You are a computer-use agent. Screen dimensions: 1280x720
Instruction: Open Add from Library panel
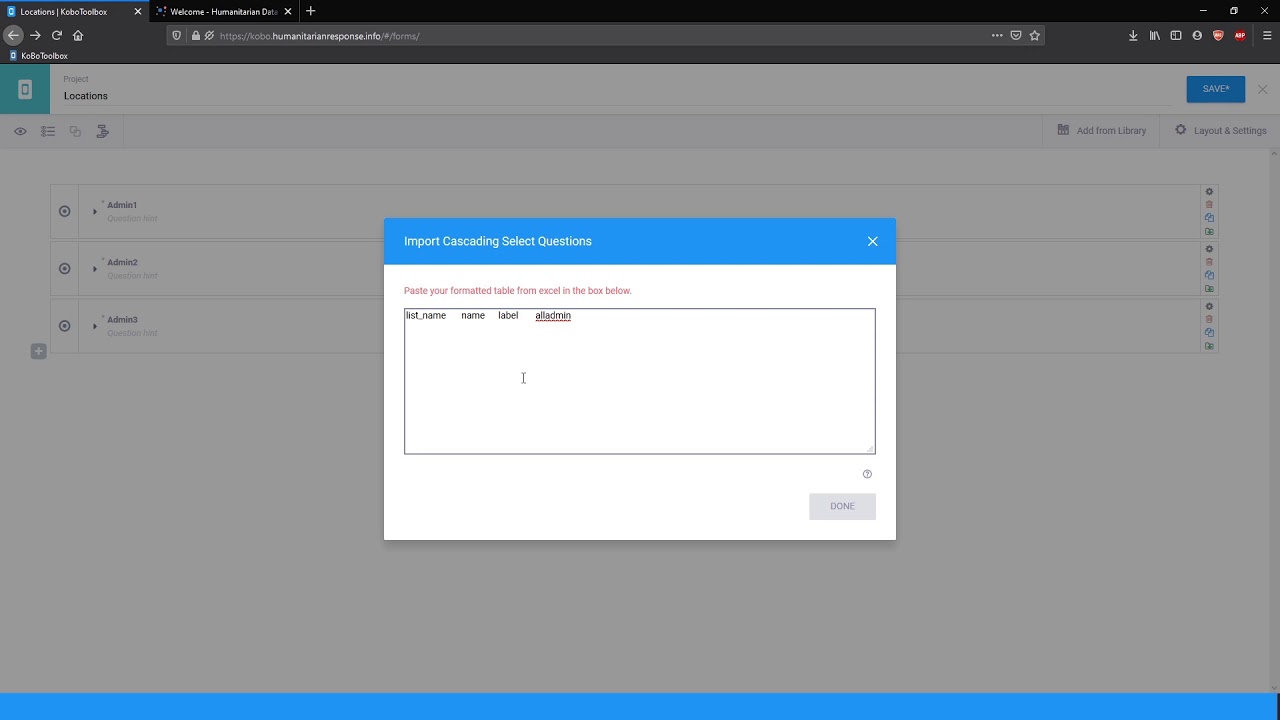click(1102, 131)
